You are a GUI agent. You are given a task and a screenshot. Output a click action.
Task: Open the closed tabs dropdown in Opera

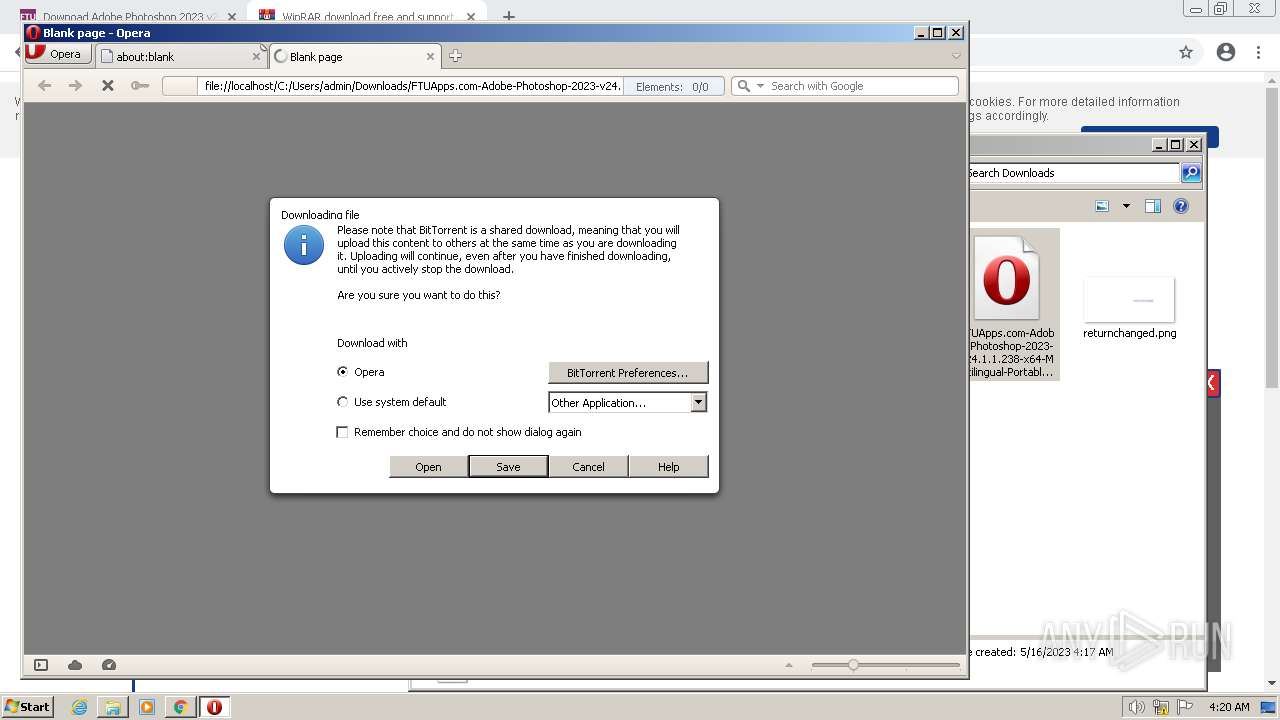pos(956,56)
